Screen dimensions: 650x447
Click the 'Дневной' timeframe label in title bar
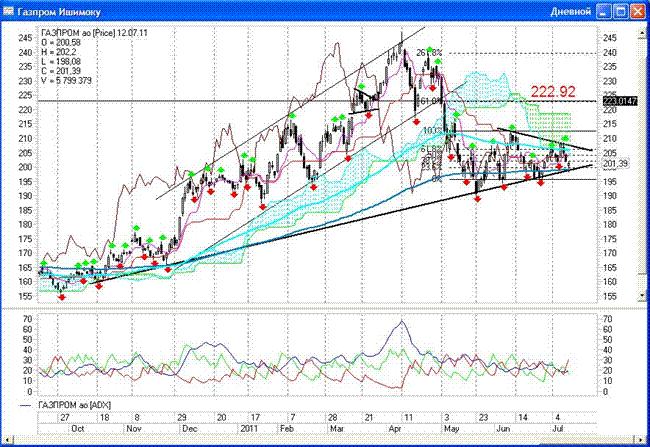571,12
